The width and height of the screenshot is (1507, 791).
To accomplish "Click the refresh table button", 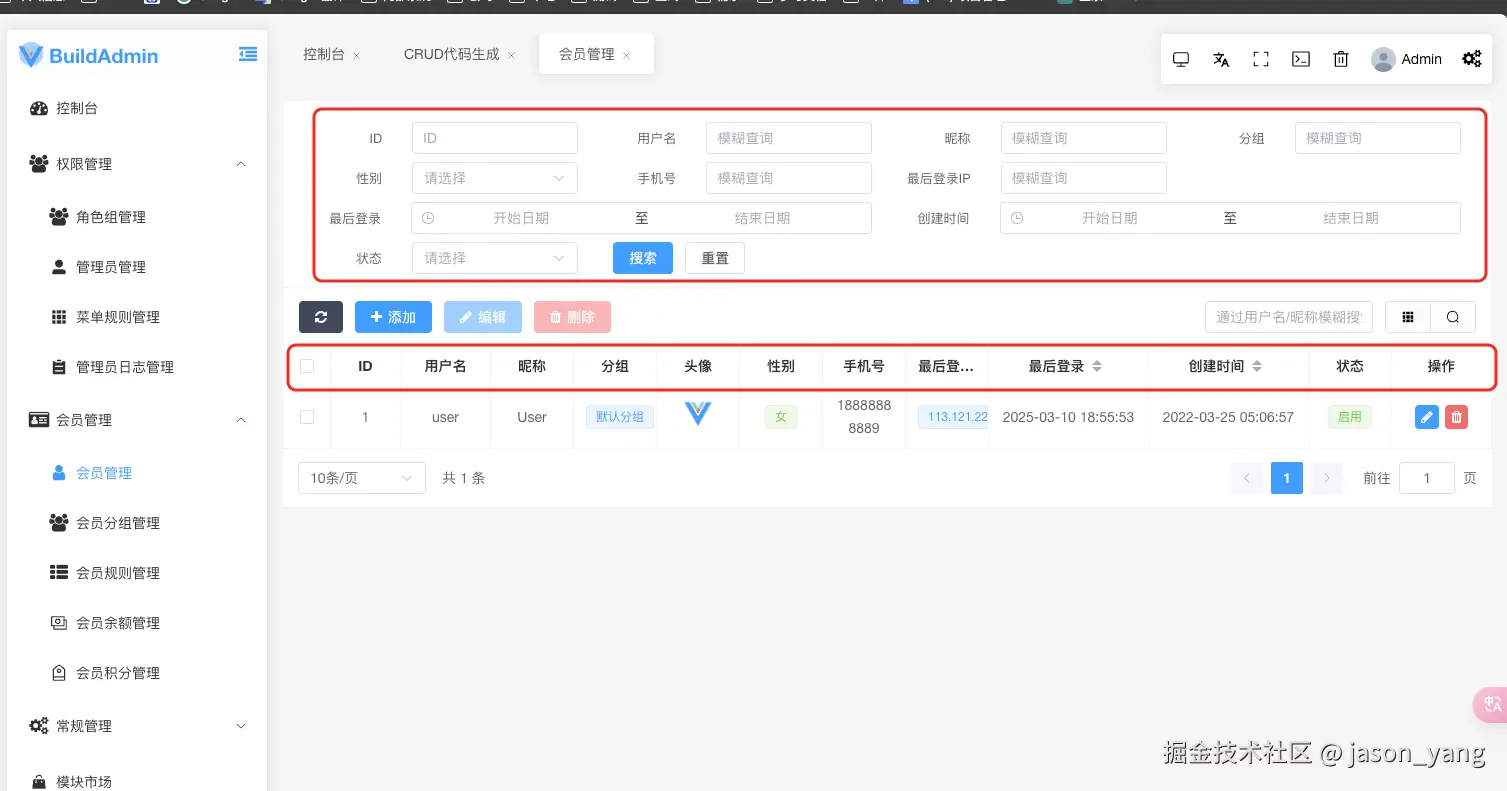I will click(x=321, y=317).
